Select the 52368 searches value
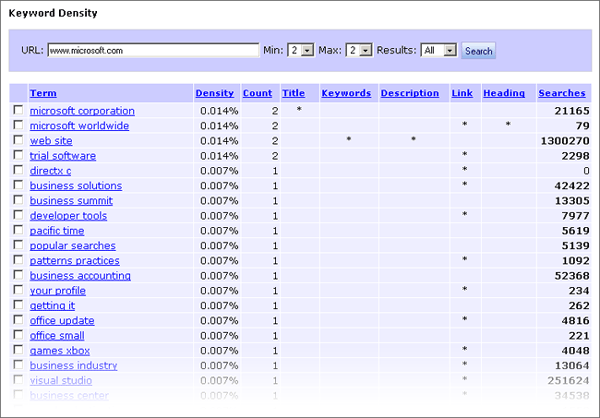600x418 pixels. (572, 276)
